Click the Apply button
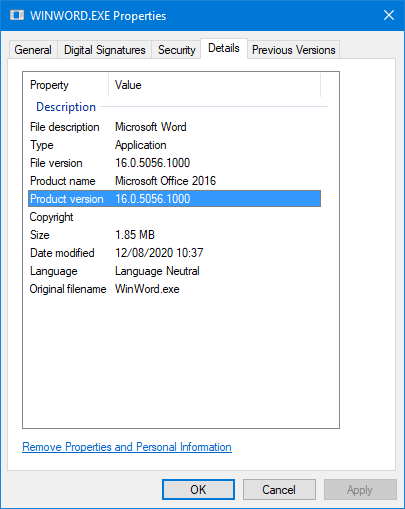405x509 pixels. coord(360,490)
